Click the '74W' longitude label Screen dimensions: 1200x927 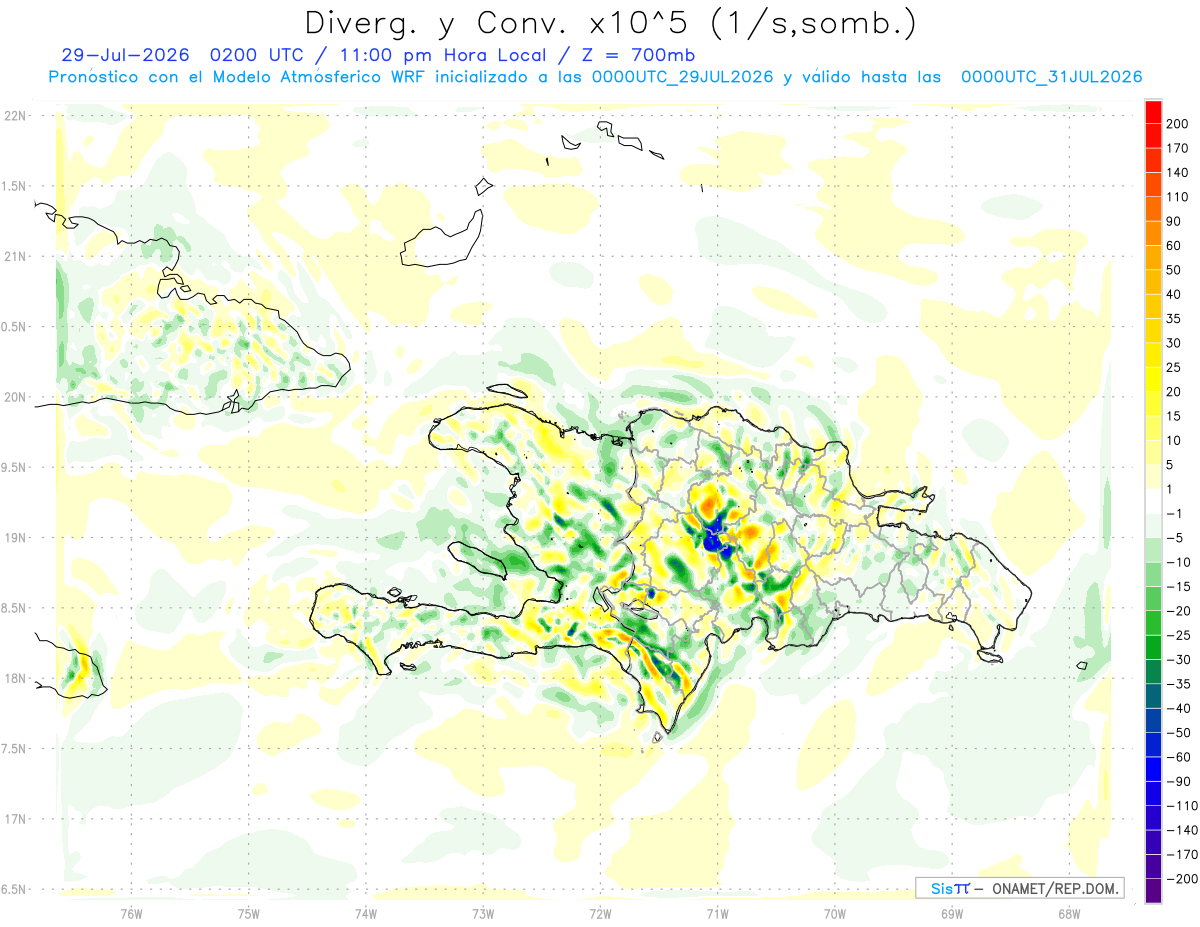pyautogui.click(x=365, y=913)
